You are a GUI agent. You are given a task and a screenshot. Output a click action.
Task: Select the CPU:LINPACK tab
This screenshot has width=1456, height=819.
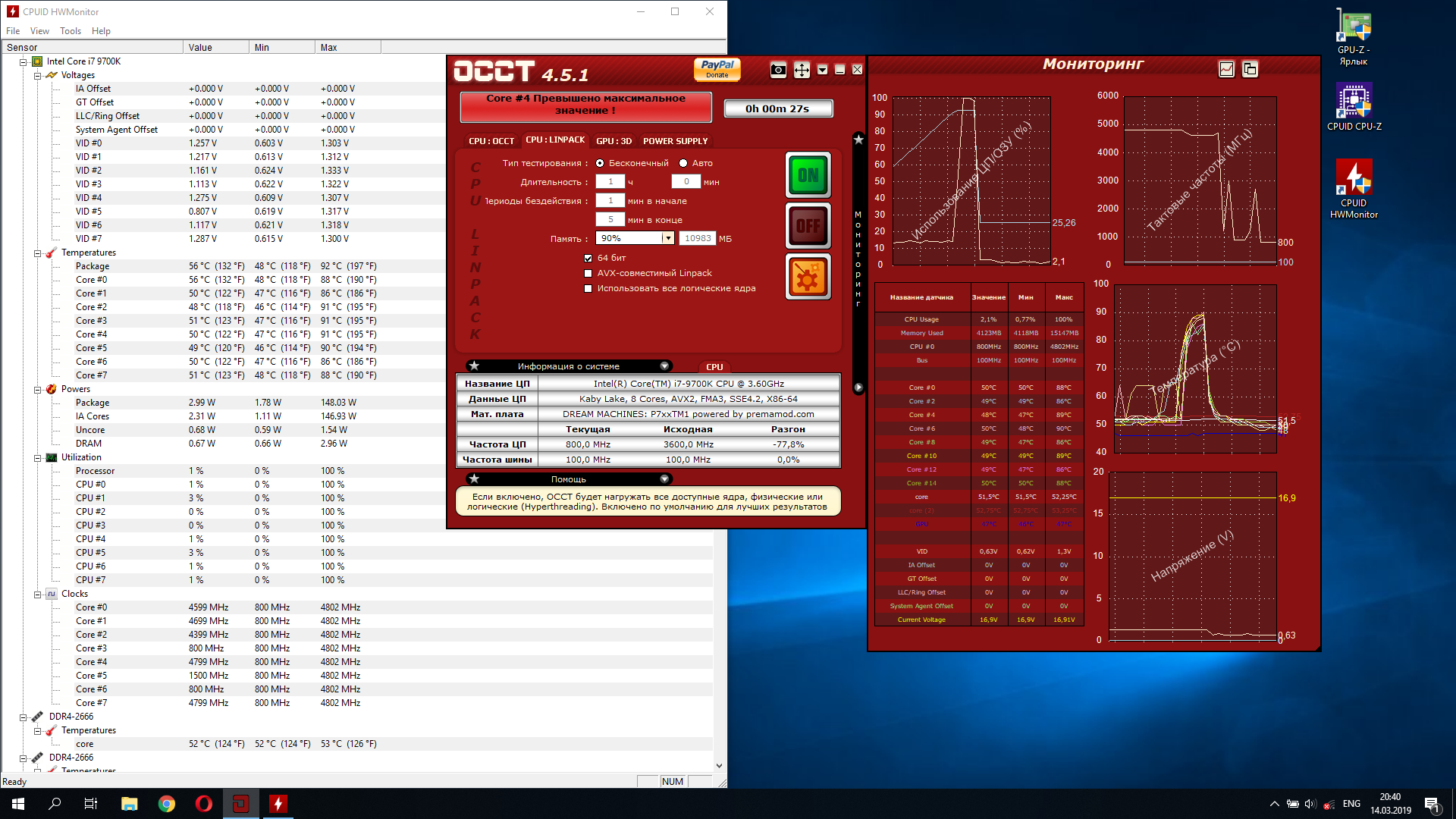click(555, 140)
